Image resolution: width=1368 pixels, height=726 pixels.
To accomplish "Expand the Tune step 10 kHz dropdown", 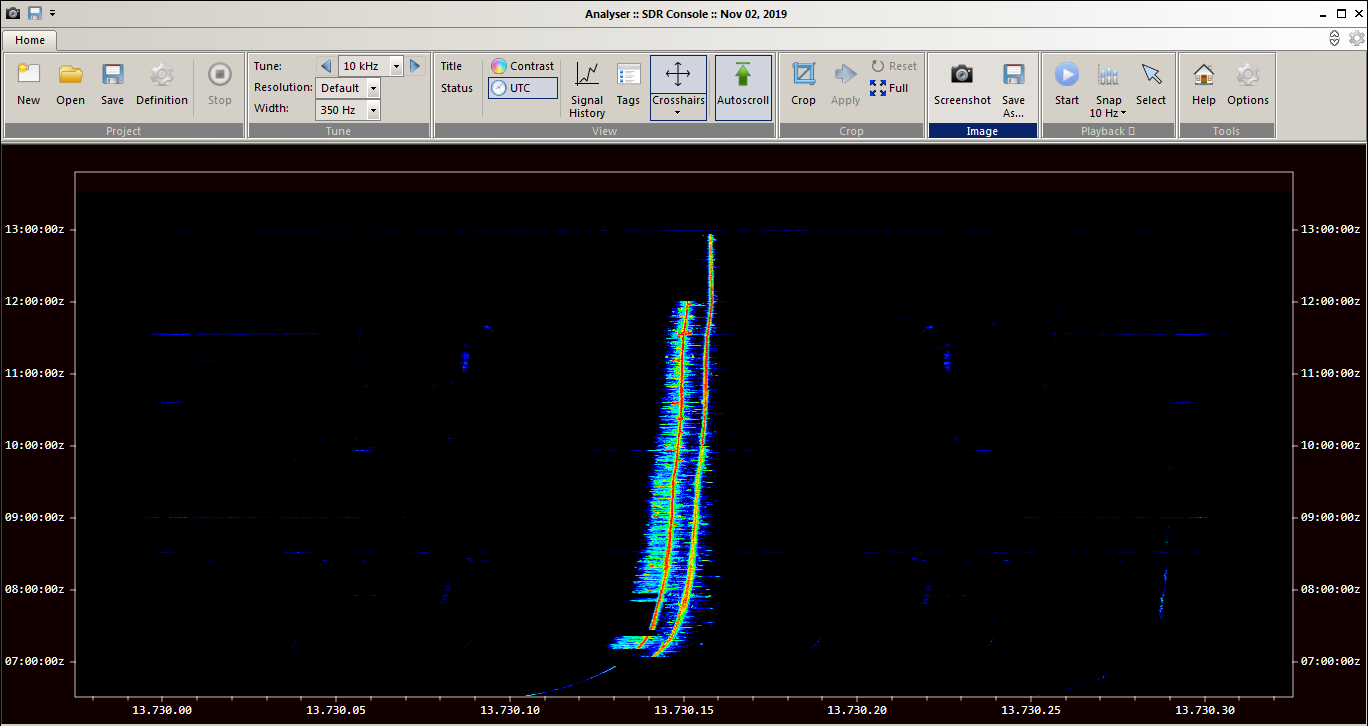I will 396,66.
